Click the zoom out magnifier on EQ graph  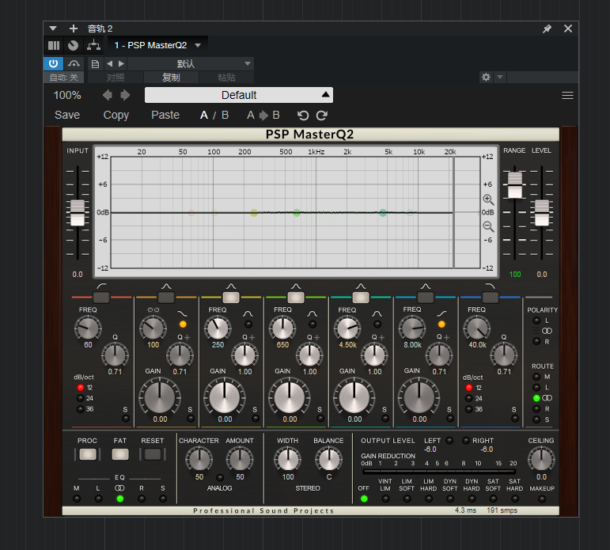488,226
